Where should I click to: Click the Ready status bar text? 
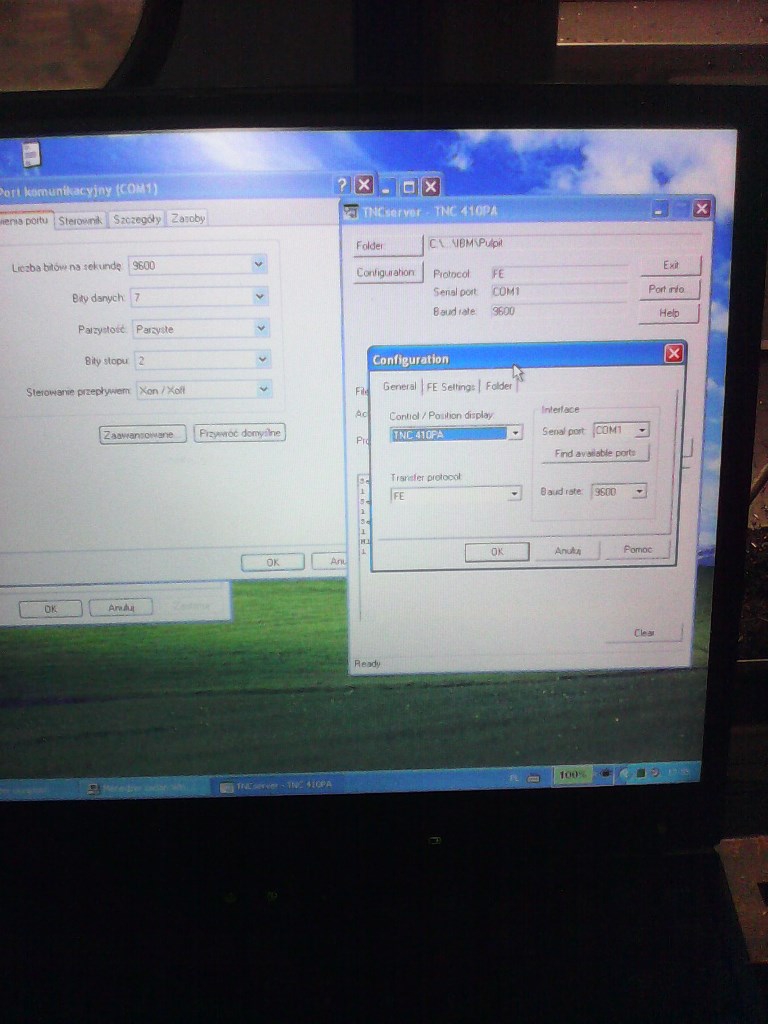tap(367, 664)
